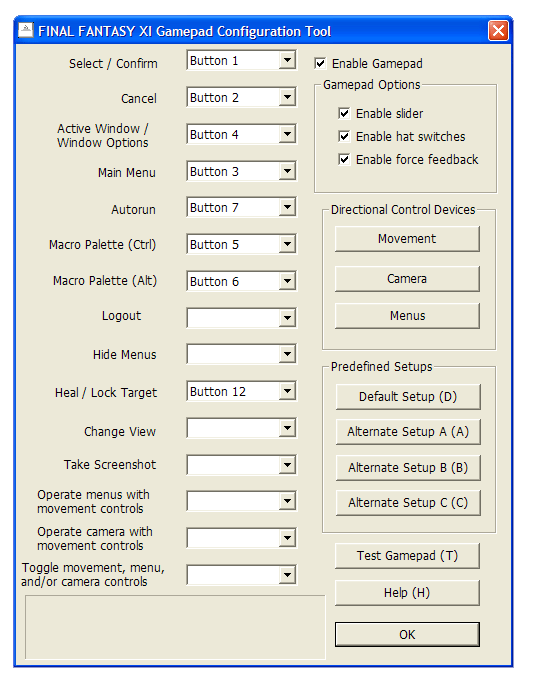Click the 'Autorun' label text
This screenshot has height=687, width=537.
pos(134,210)
